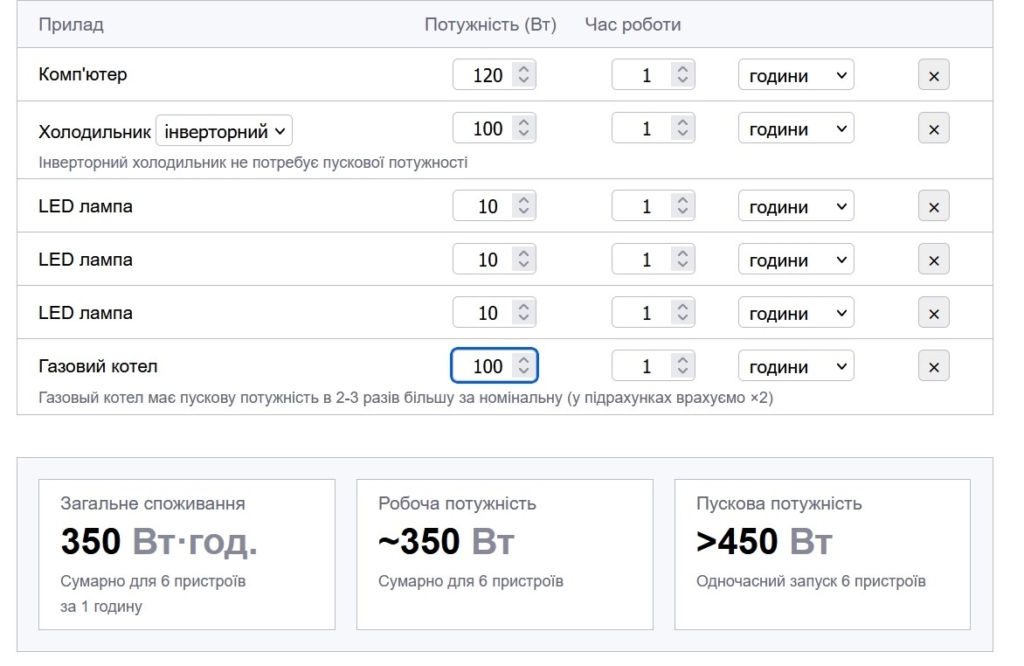Select the Комп'ютер power input field

(x=490, y=74)
